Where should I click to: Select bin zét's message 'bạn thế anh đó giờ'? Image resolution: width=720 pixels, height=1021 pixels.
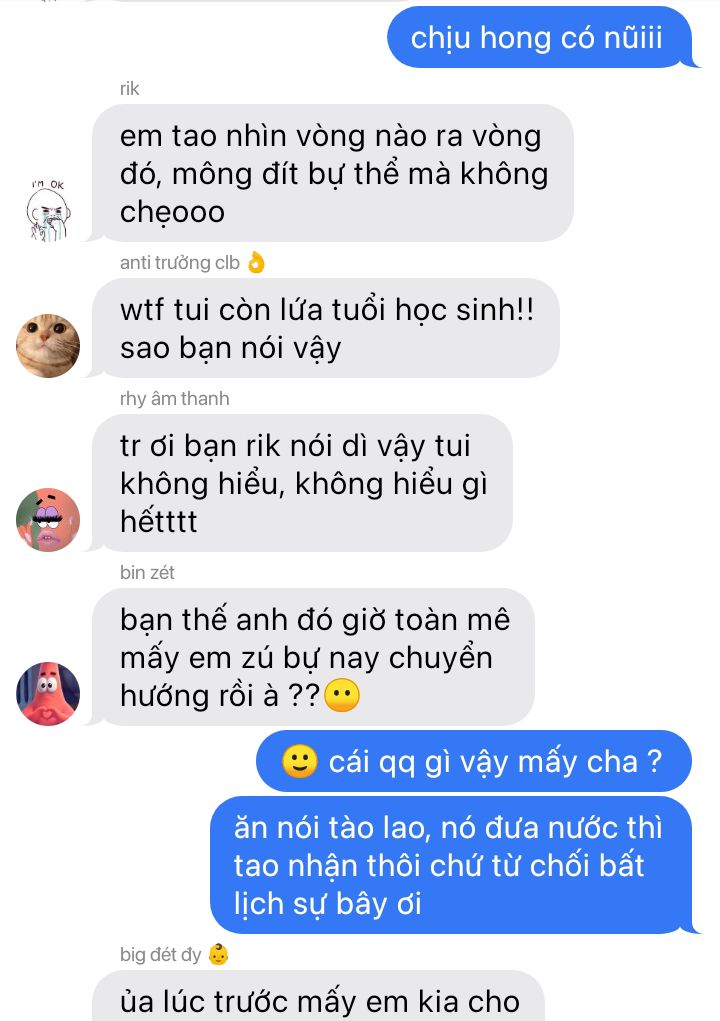coord(313,657)
